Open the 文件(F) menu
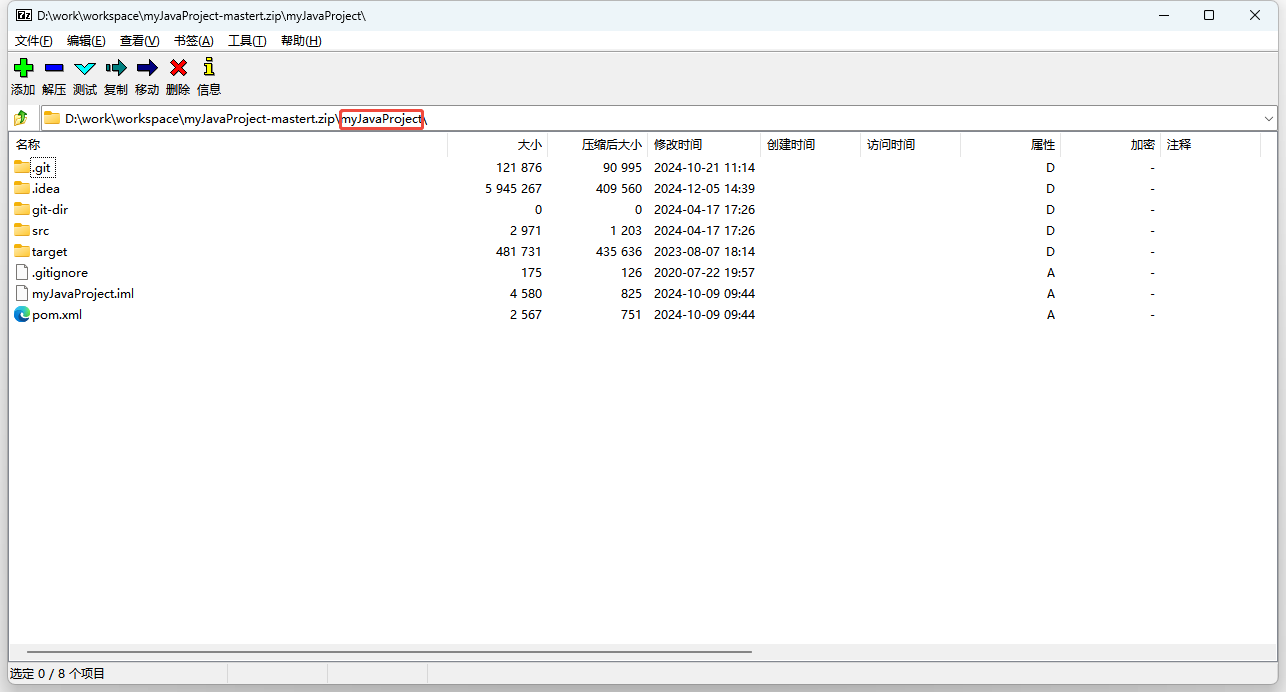The width and height of the screenshot is (1286, 692). 33,41
